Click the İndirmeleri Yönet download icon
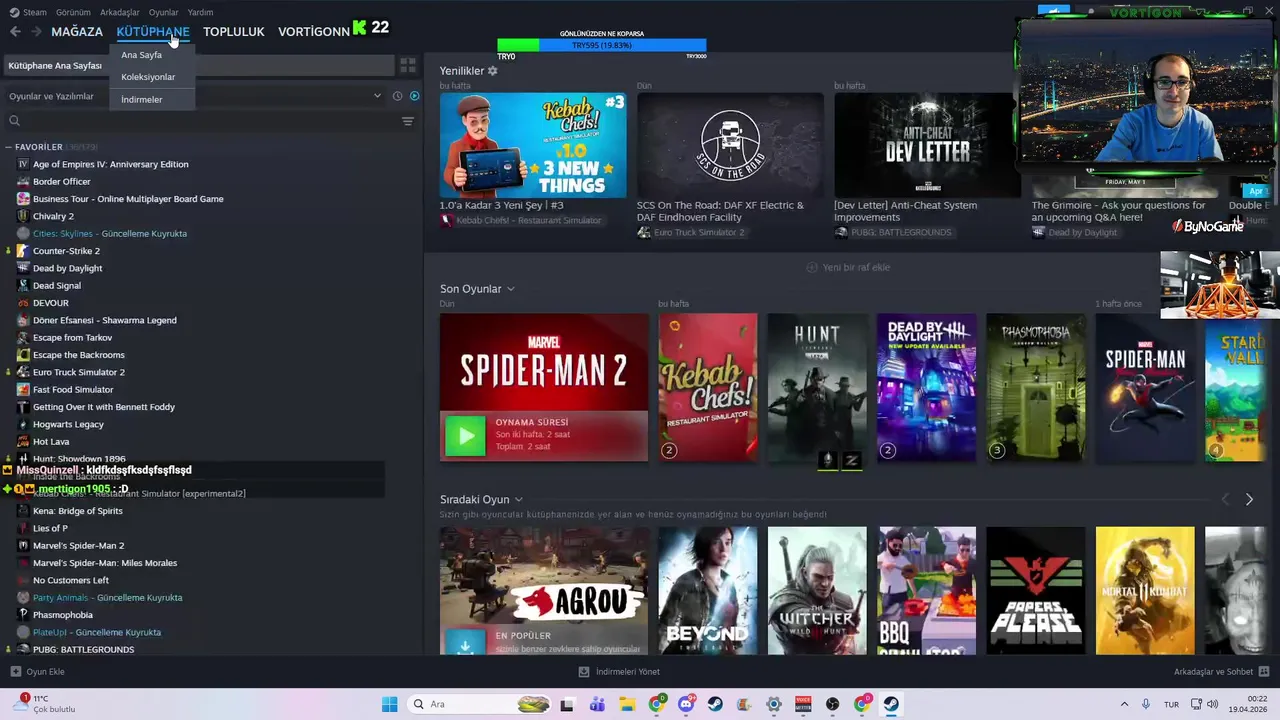Viewport: 1280px width, 720px height. coord(584,672)
